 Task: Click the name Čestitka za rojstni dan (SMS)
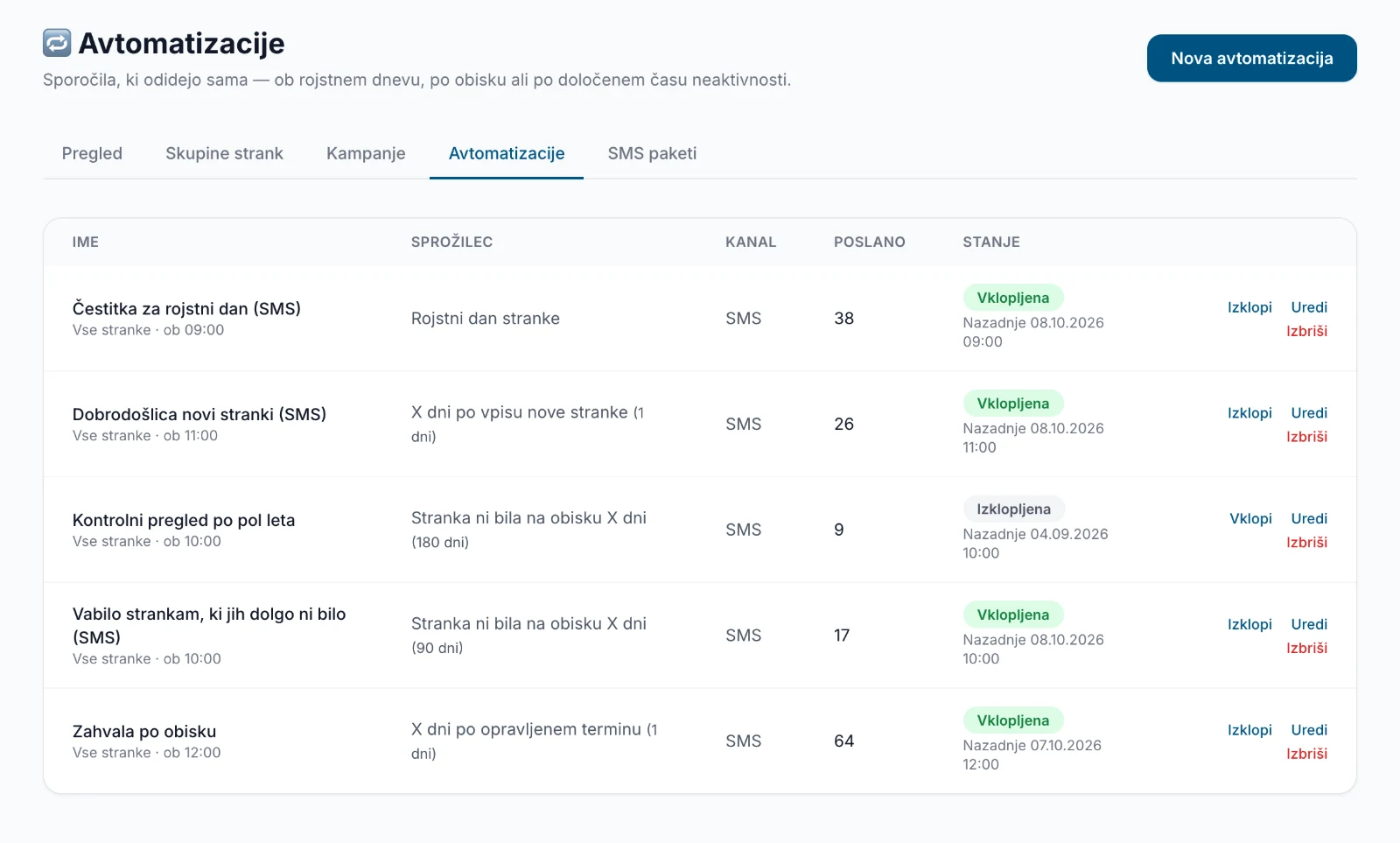point(186,309)
